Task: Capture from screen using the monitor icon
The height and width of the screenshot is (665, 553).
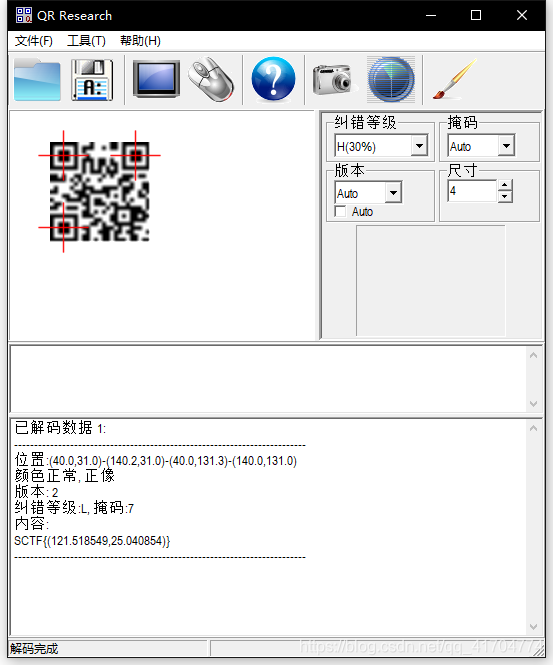Action: coord(156,79)
